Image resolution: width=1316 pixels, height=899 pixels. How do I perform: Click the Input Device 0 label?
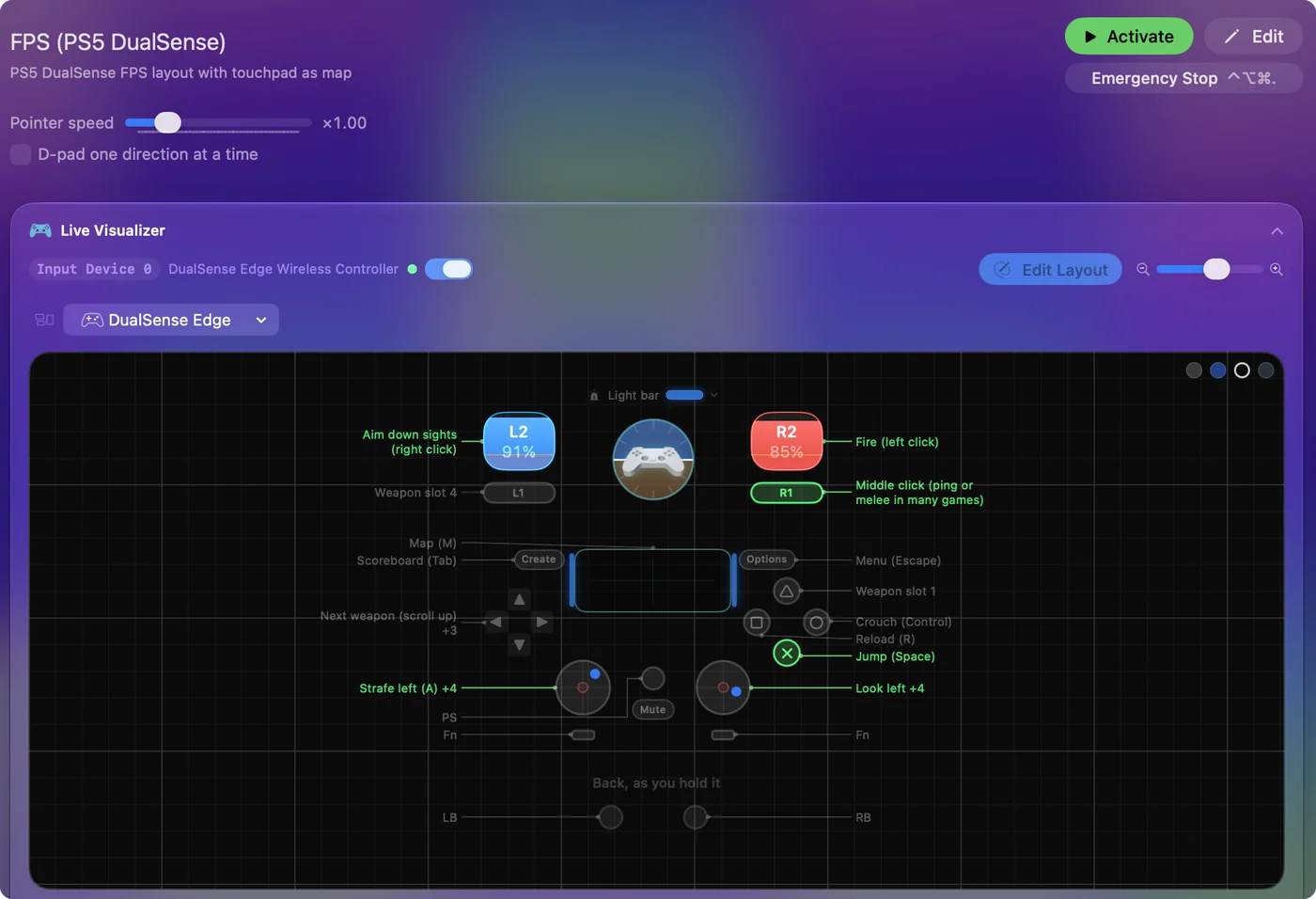coord(94,269)
